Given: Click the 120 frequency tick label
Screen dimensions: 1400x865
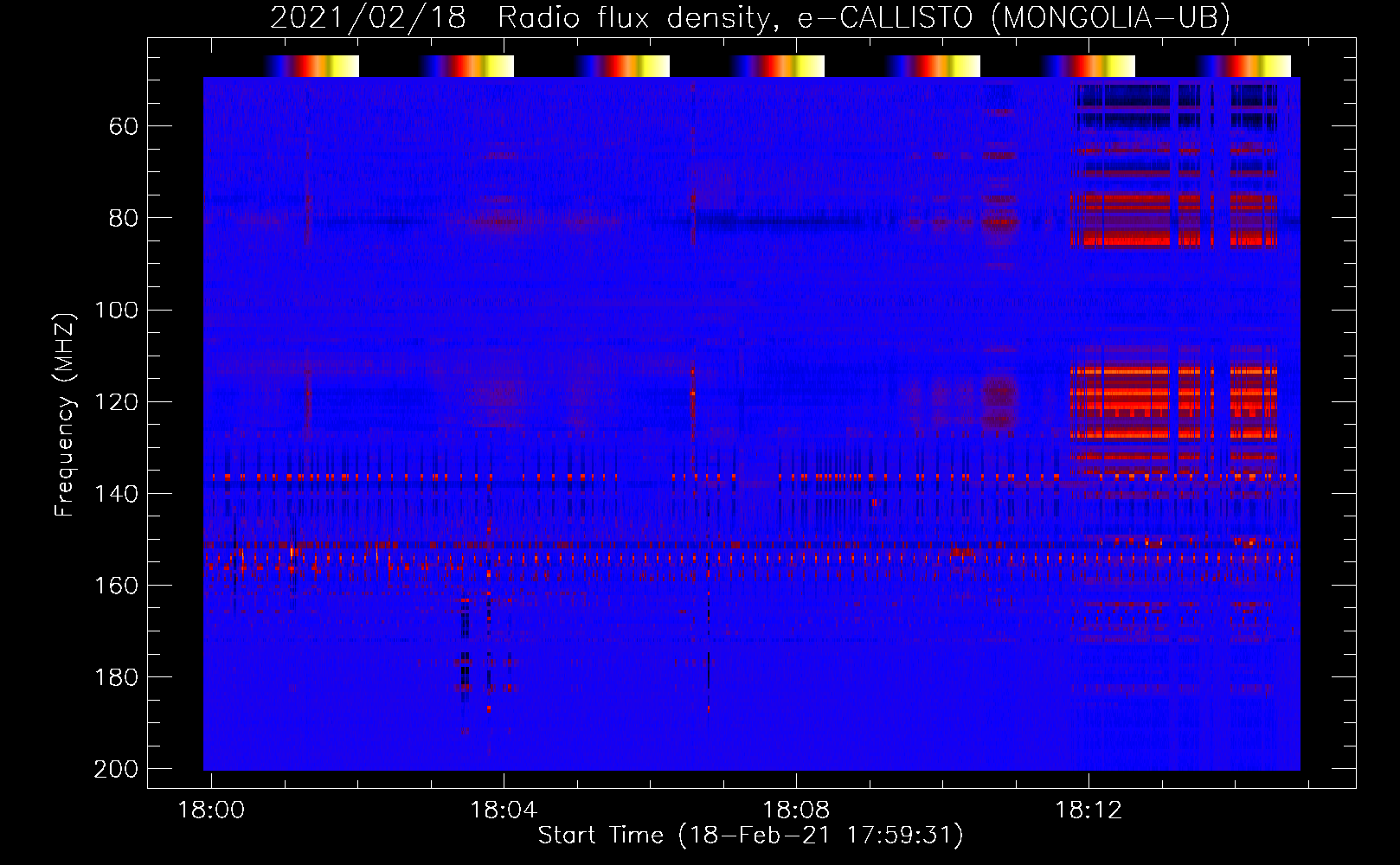Looking at the screenshot, I should coord(117,402).
